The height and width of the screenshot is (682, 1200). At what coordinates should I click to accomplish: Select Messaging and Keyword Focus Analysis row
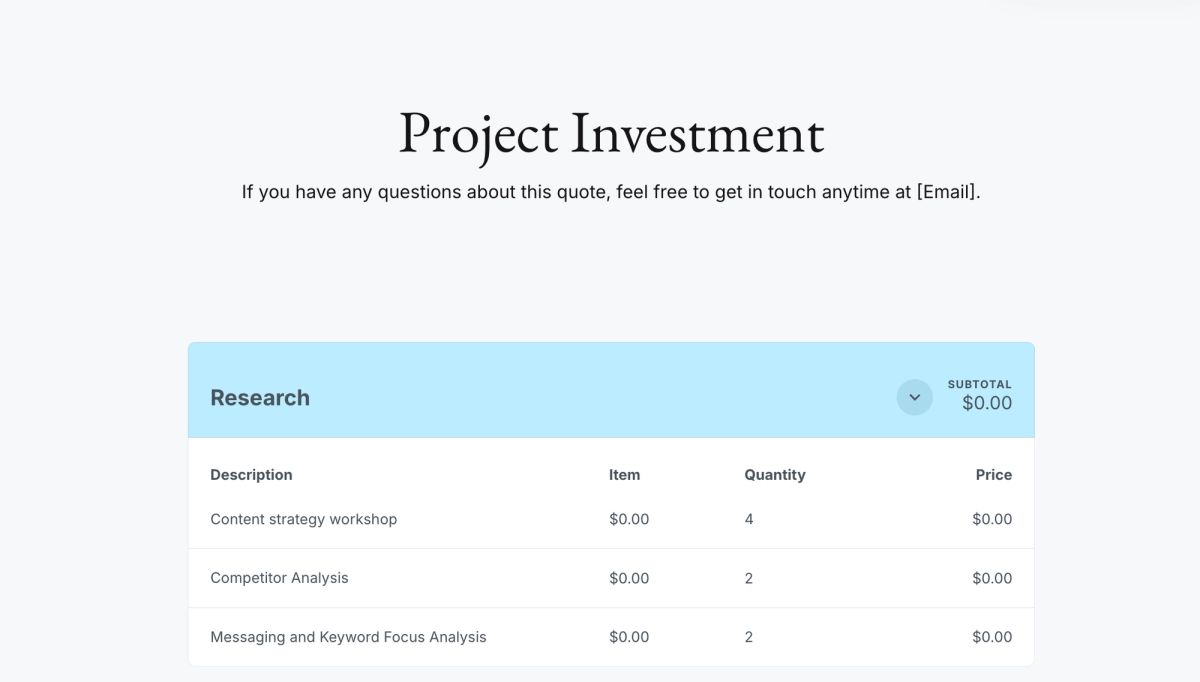point(348,636)
